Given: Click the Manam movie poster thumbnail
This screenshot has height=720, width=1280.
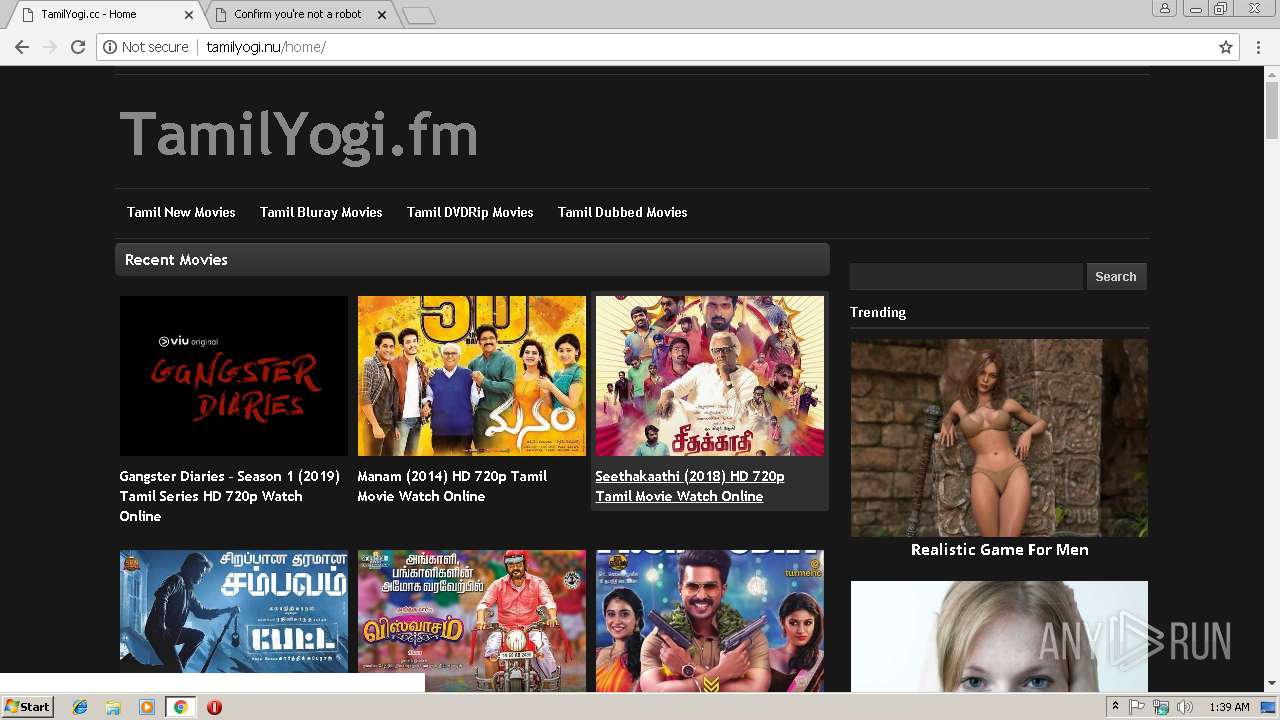Looking at the screenshot, I should [x=472, y=376].
